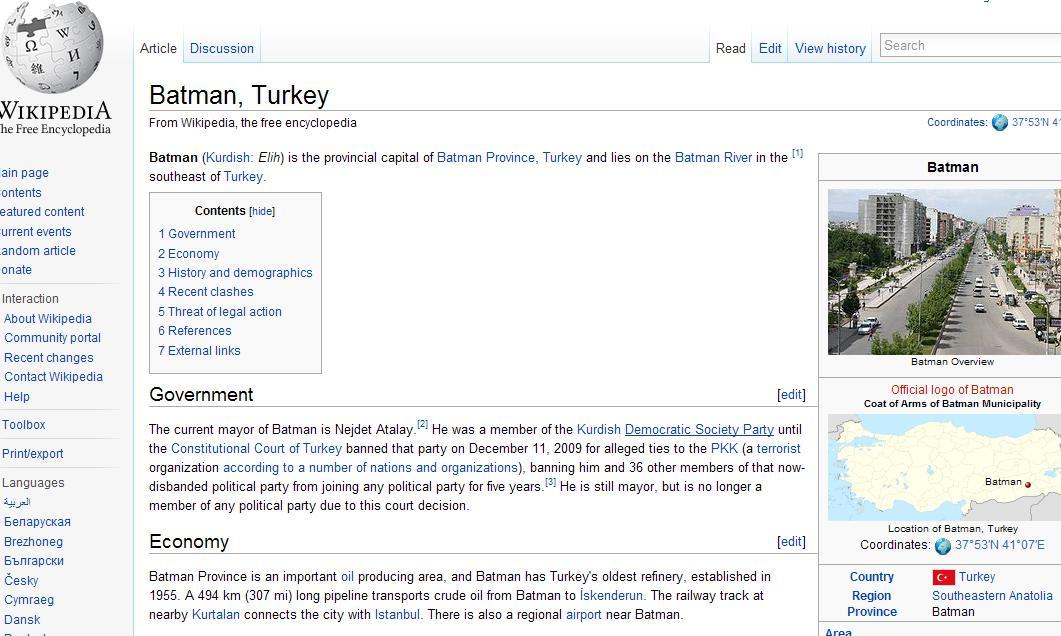Screen dimensions: 1061x636
Task: Open the Kurtalan link
Action: pos(216,615)
